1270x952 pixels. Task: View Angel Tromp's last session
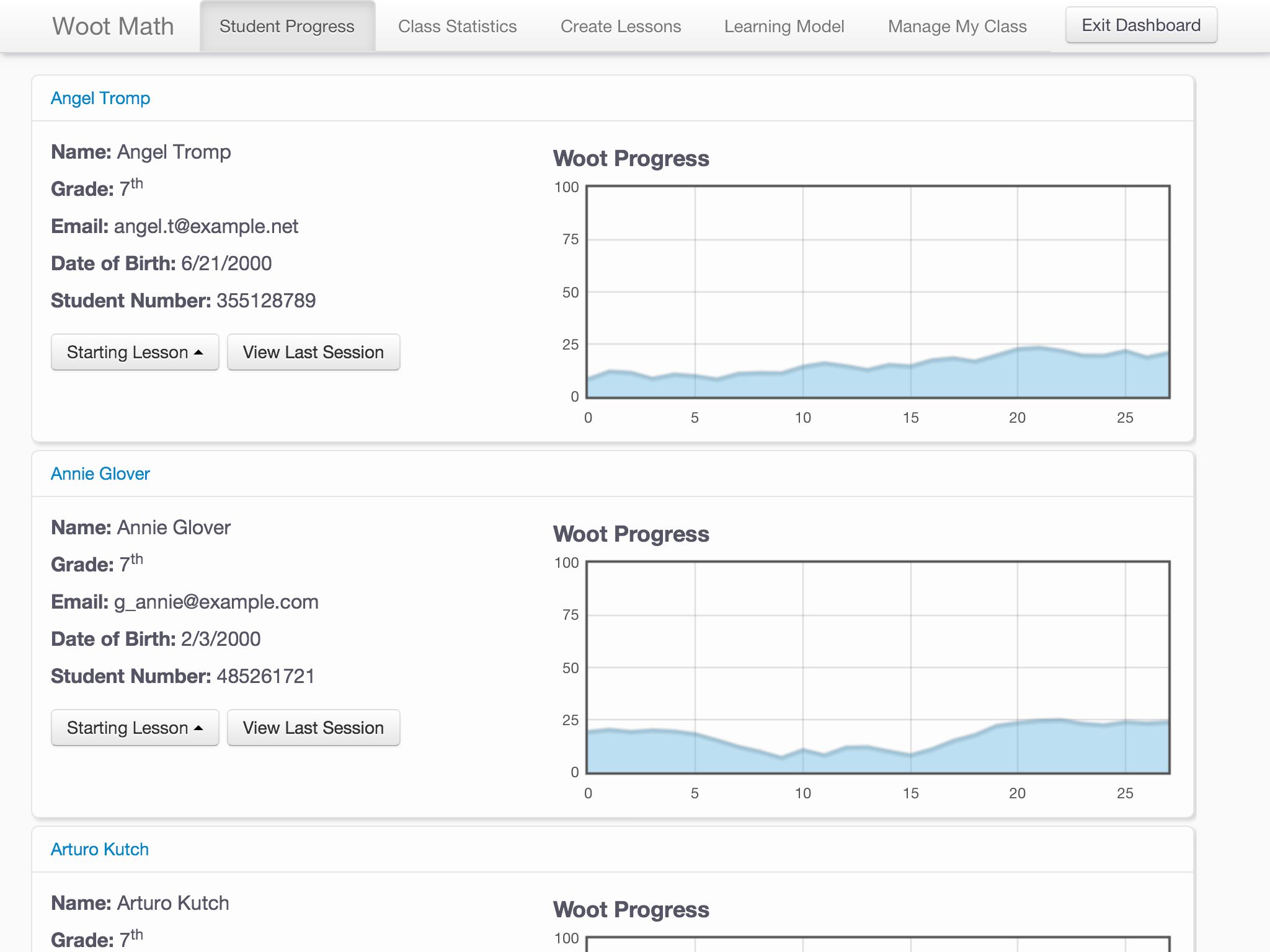(313, 352)
